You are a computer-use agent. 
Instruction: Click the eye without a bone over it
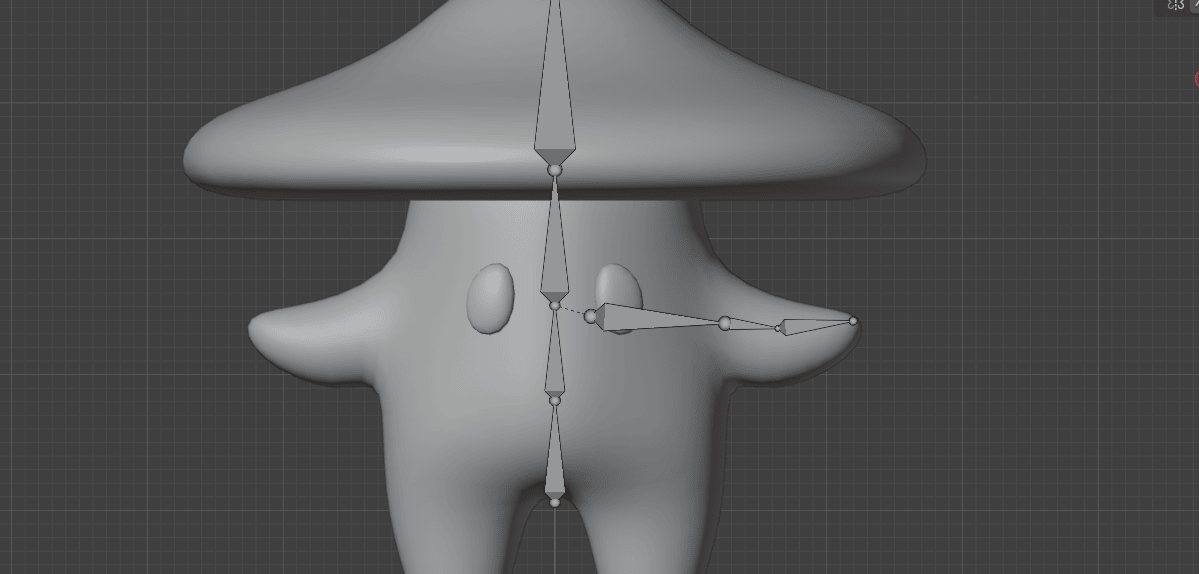[x=490, y=298]
